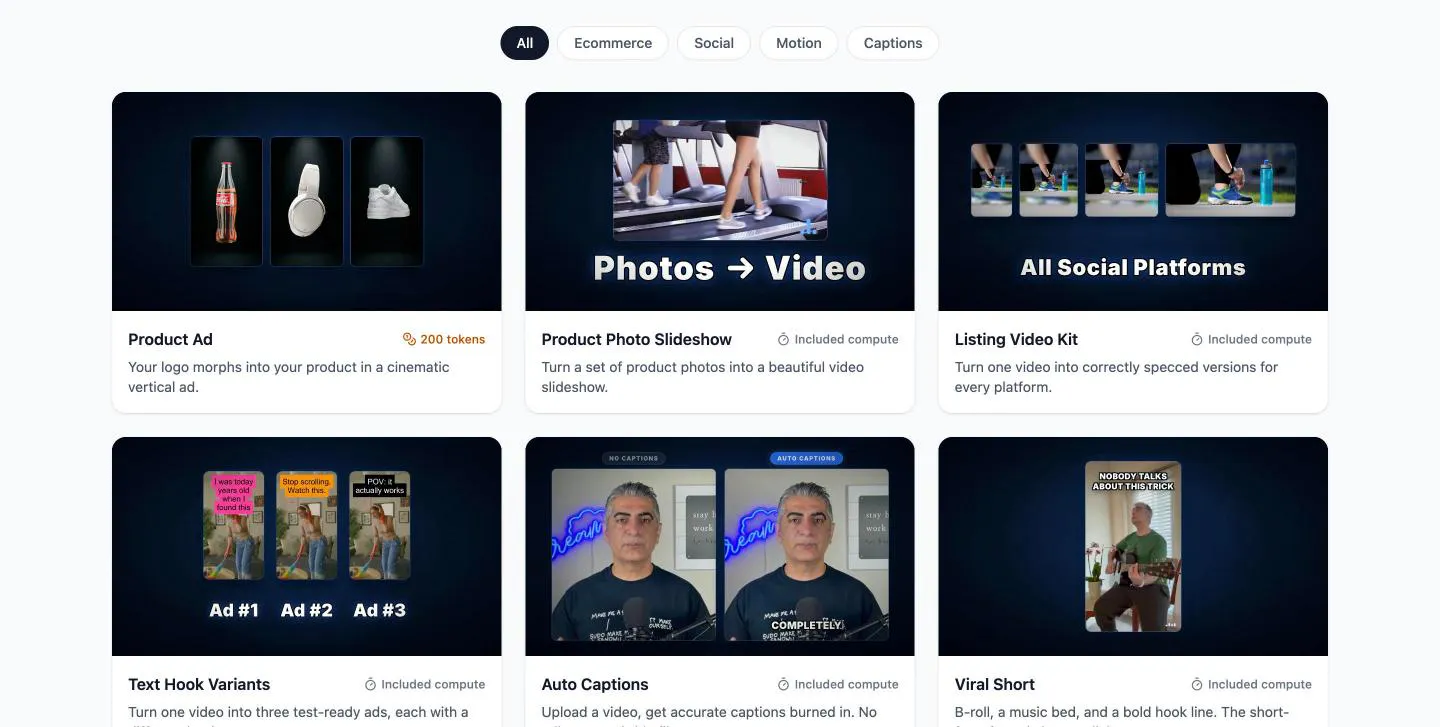Click the 200 tokens cost label
The image size is (1440, 727).
click(x=453, y=340)
